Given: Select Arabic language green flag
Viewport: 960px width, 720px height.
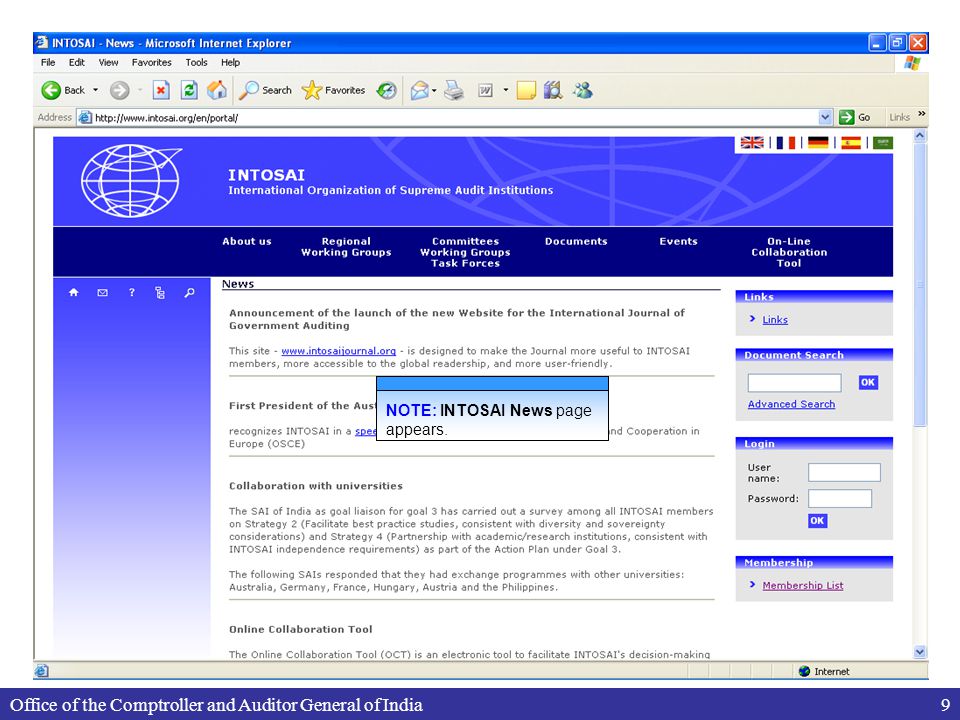Looking at the screenshot, I should click(x=883, y=143).
